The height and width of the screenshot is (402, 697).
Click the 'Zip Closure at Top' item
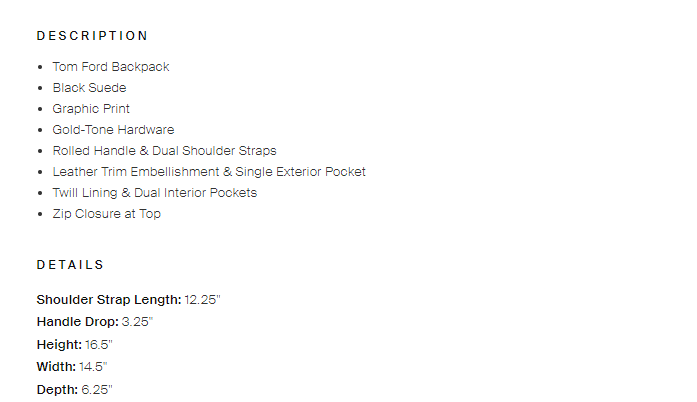tap(106, 214)
